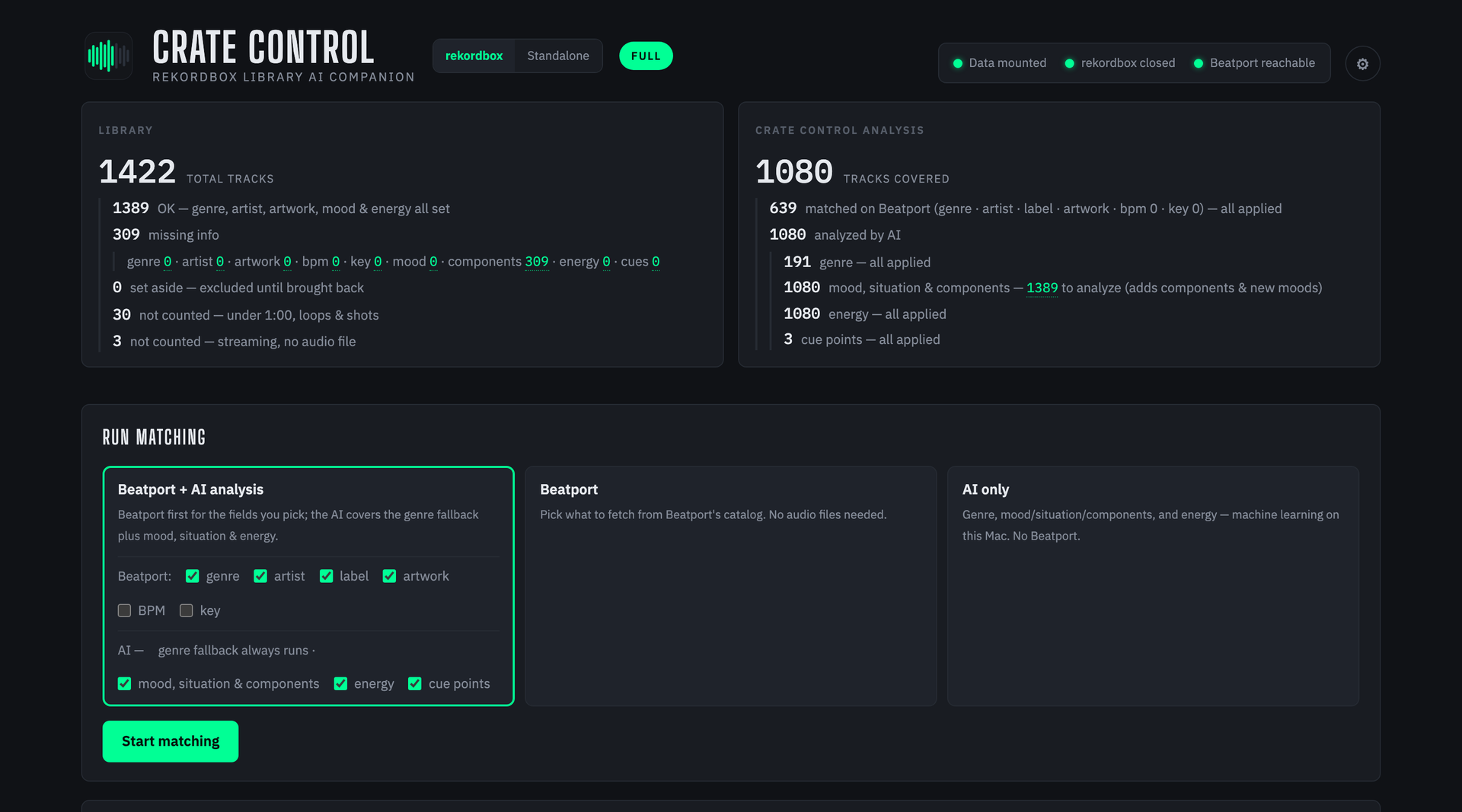The image size is (1462, 812).
Task: Click the mood 0 missing count
Action: [x=433, y=261]
